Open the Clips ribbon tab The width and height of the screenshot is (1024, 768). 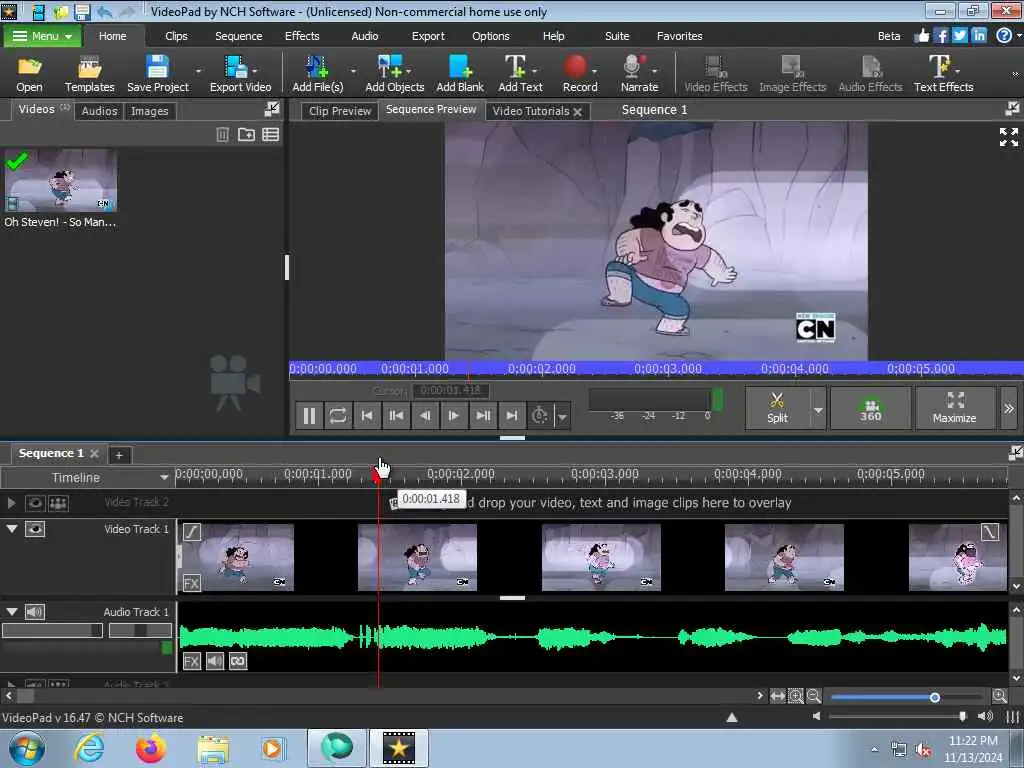(176, 36)
